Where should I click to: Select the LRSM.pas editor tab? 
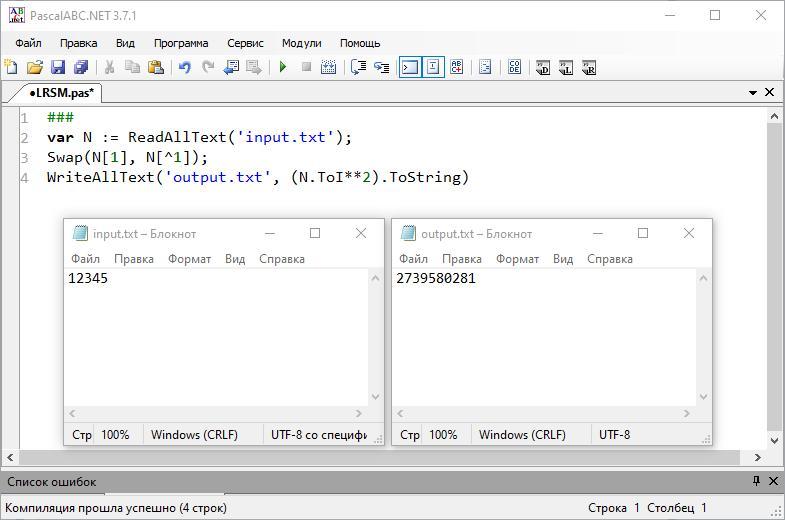coord(61,93)
